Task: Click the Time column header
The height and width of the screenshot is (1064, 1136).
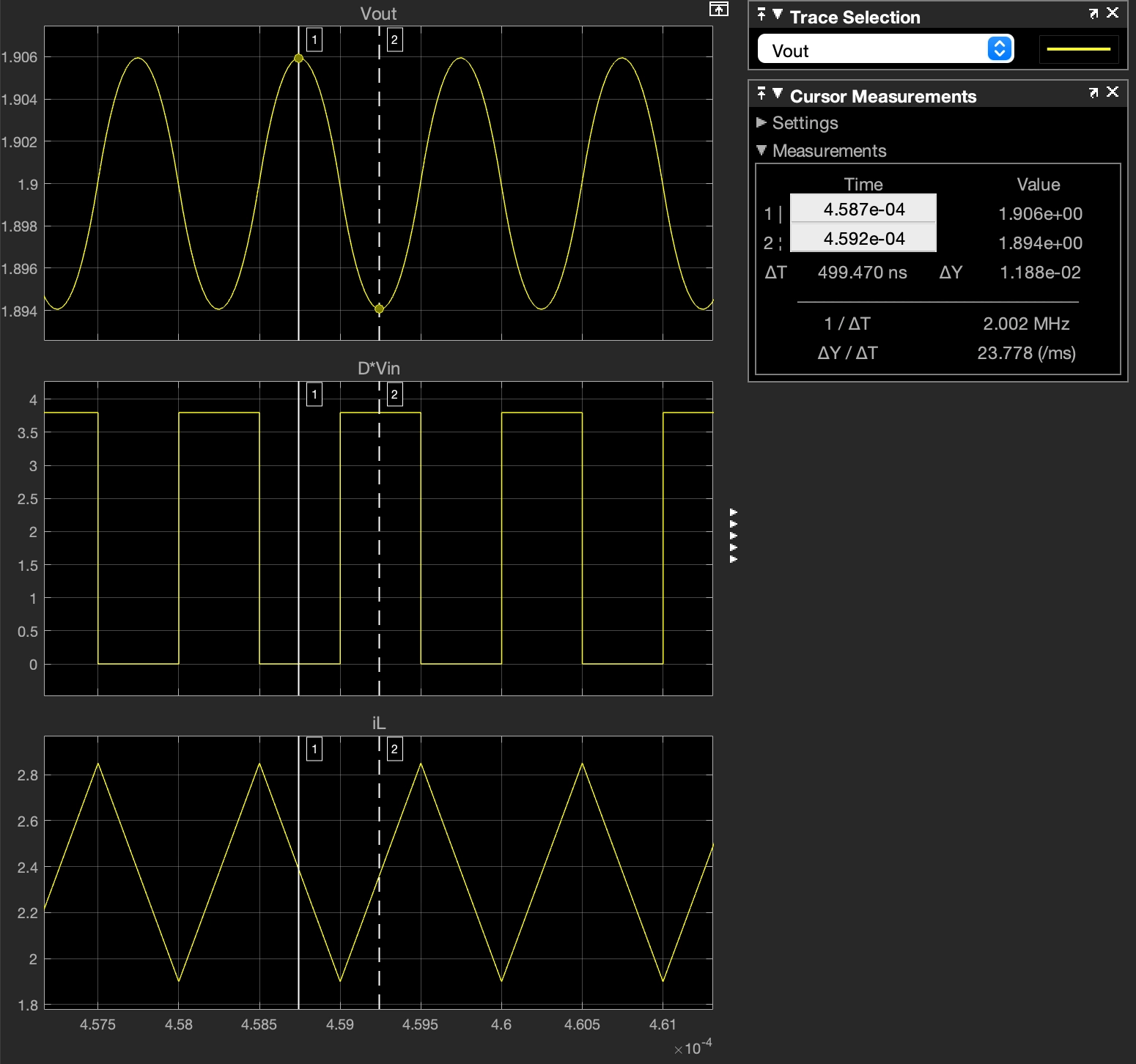Action: (863, 184)
